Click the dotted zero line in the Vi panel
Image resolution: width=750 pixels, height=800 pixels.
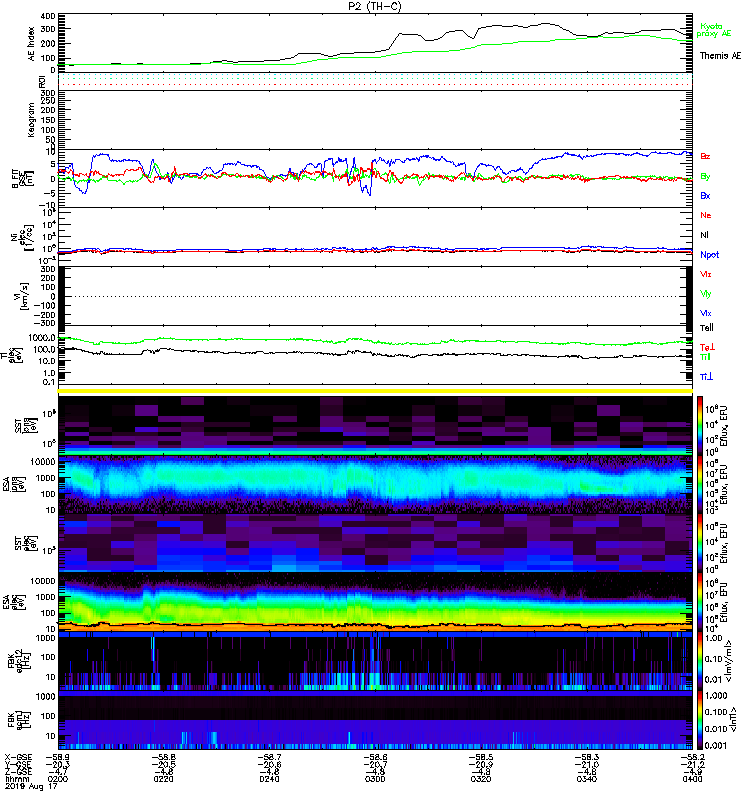[376, 296]
